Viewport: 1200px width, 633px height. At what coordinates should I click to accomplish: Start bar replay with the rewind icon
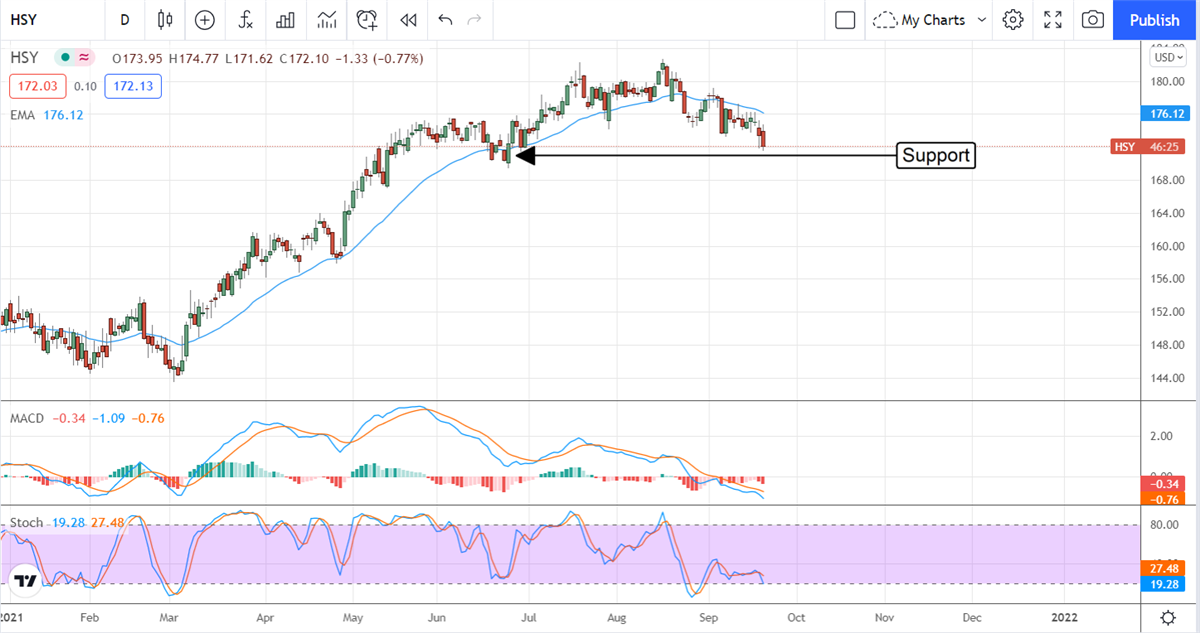click(x=407, y=19)
